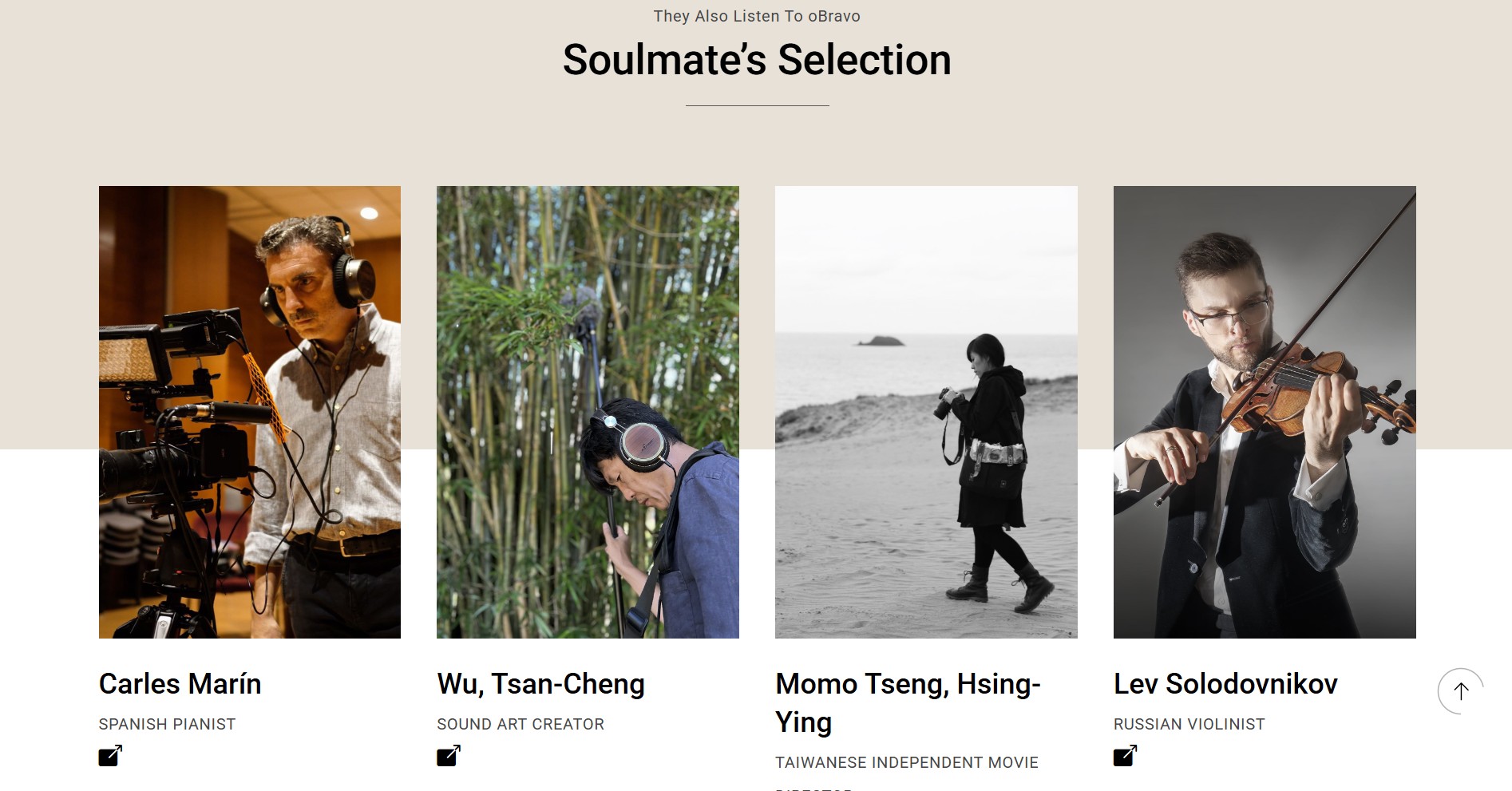This screenshot has height=791, width=1512.
Task: Click the Spanish Pianist subtitle
Action: [168, 724]
